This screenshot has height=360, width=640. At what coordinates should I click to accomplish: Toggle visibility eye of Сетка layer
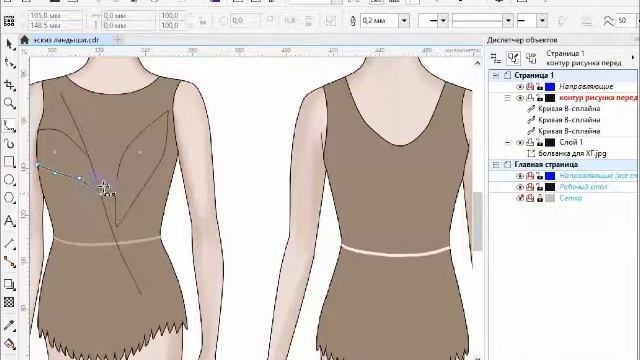(520, 198)
